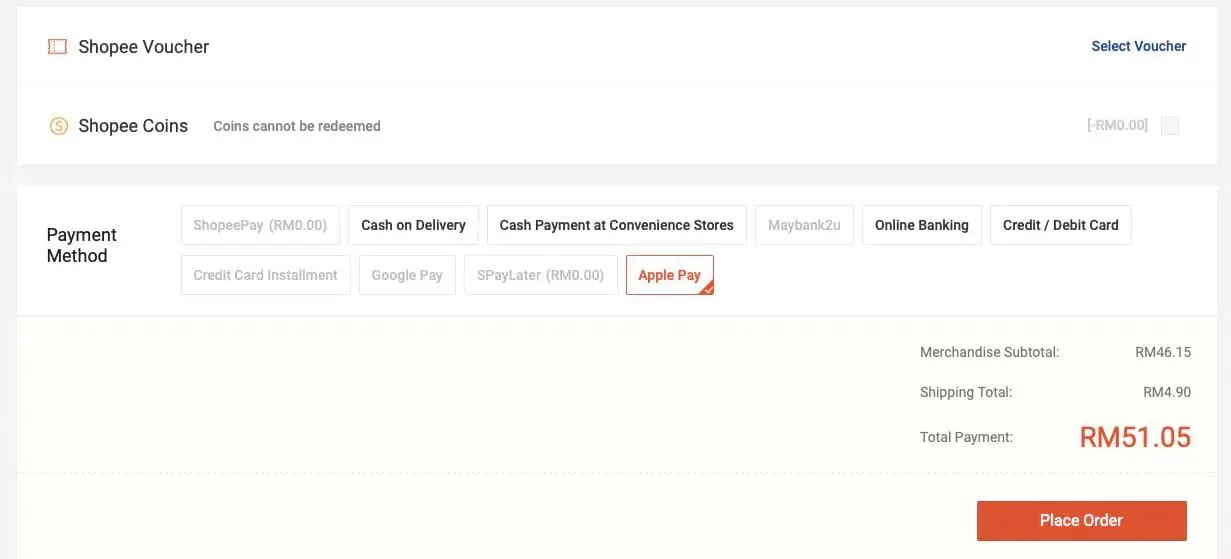Choose Online Banking payment option
Screen dimensions: 1231x559
click(x=921, y=225)
